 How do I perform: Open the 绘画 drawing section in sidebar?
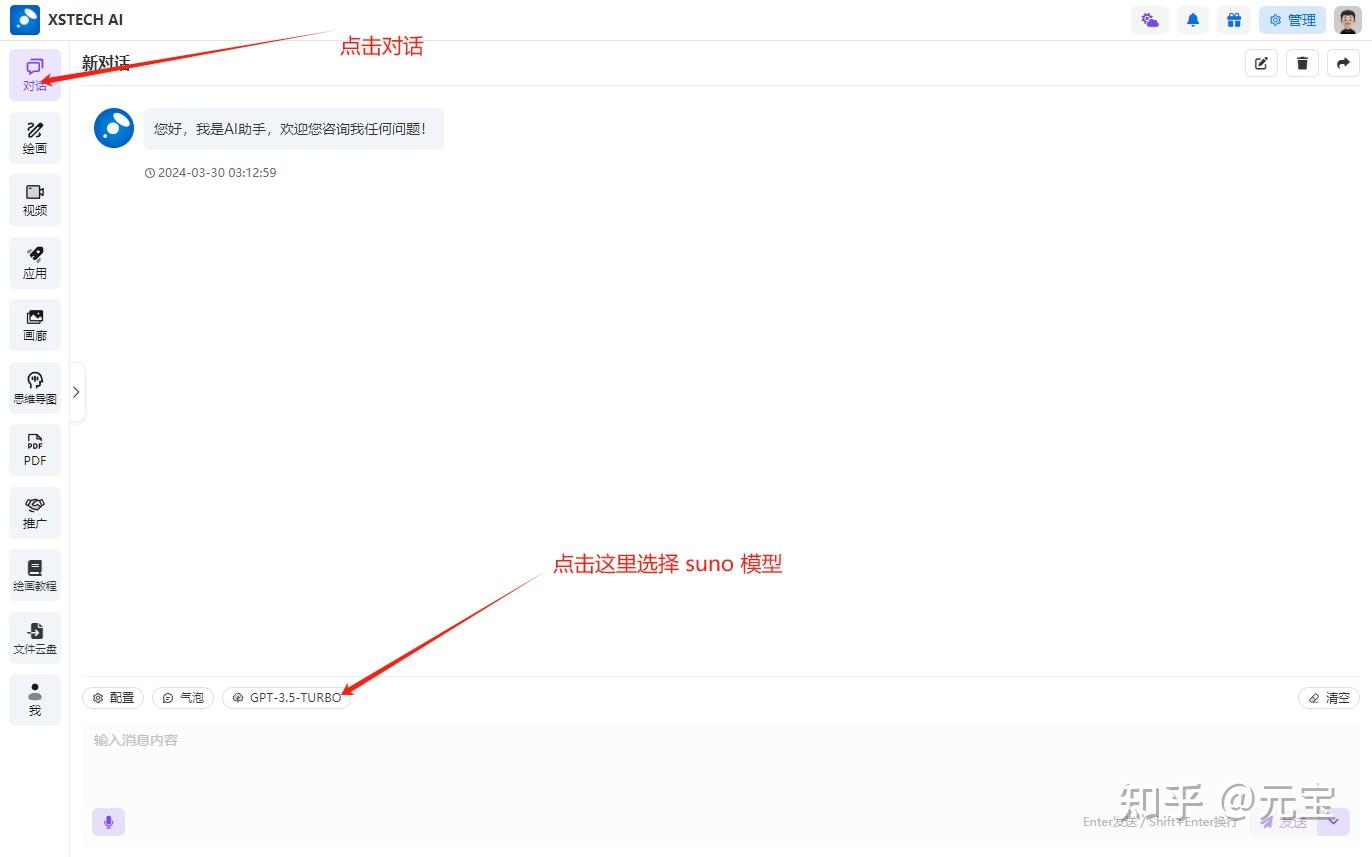[34, 137]
